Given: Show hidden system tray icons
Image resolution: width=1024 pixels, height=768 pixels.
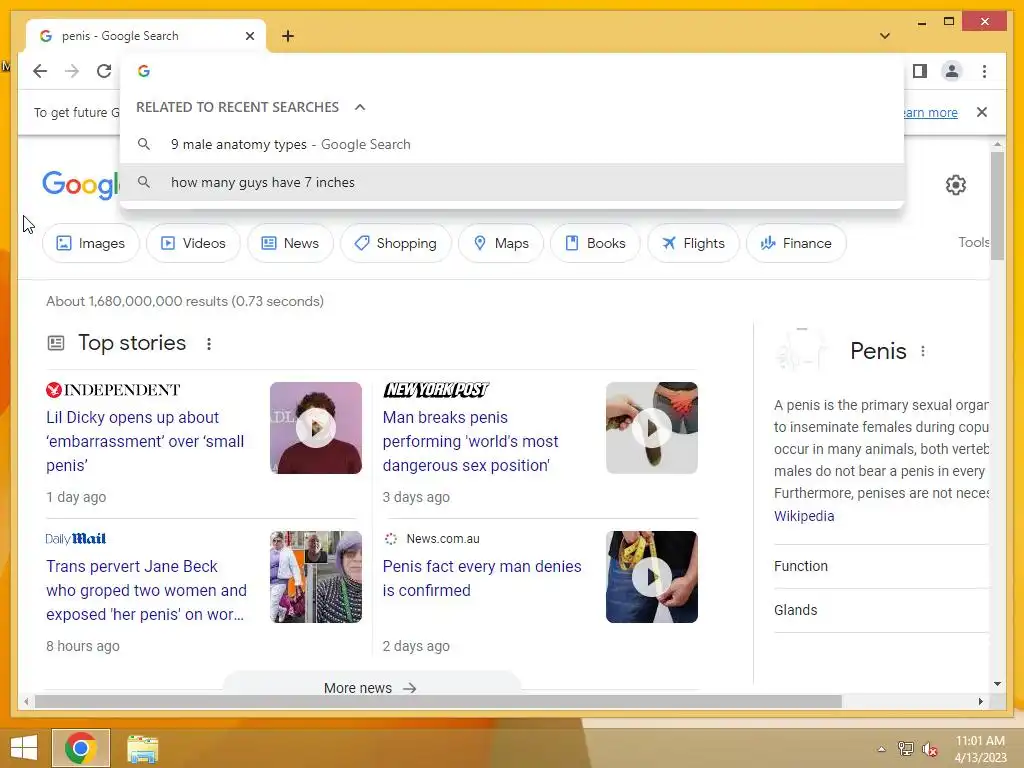Looking at the screenshot, I should coord(881,749).
